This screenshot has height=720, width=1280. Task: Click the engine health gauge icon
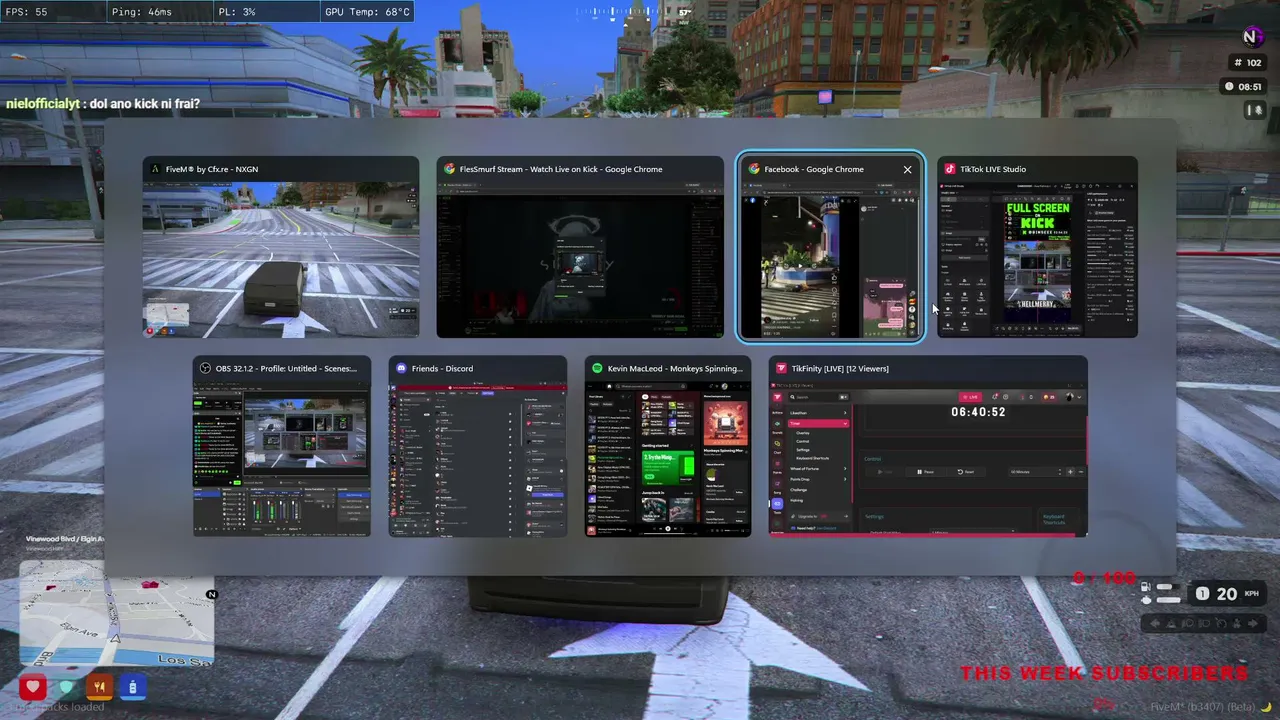click(1146, 600)
